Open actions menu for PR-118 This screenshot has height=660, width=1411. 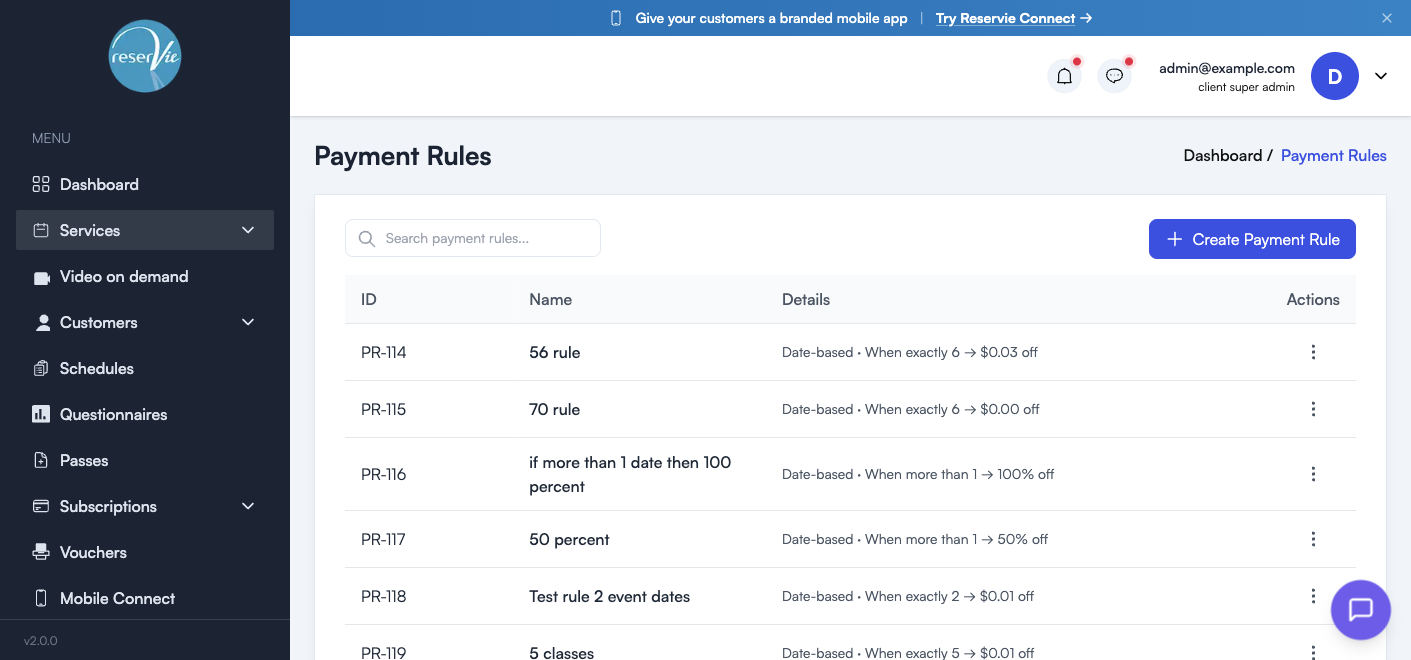[x=1313, y=596]
